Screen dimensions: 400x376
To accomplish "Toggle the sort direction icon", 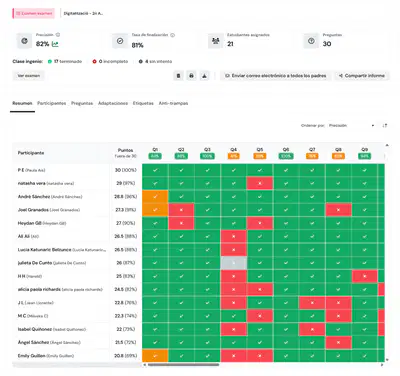I will click(385, 126).
